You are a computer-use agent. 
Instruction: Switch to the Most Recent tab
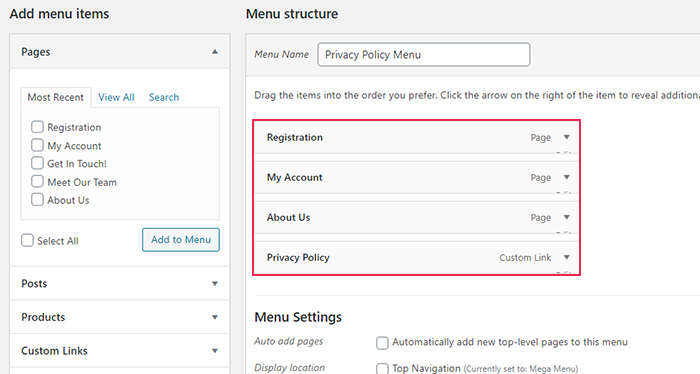tap(56, 97)
